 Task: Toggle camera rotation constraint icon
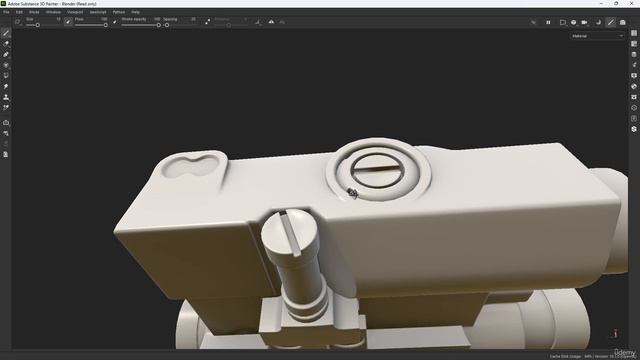coord(598,22)
